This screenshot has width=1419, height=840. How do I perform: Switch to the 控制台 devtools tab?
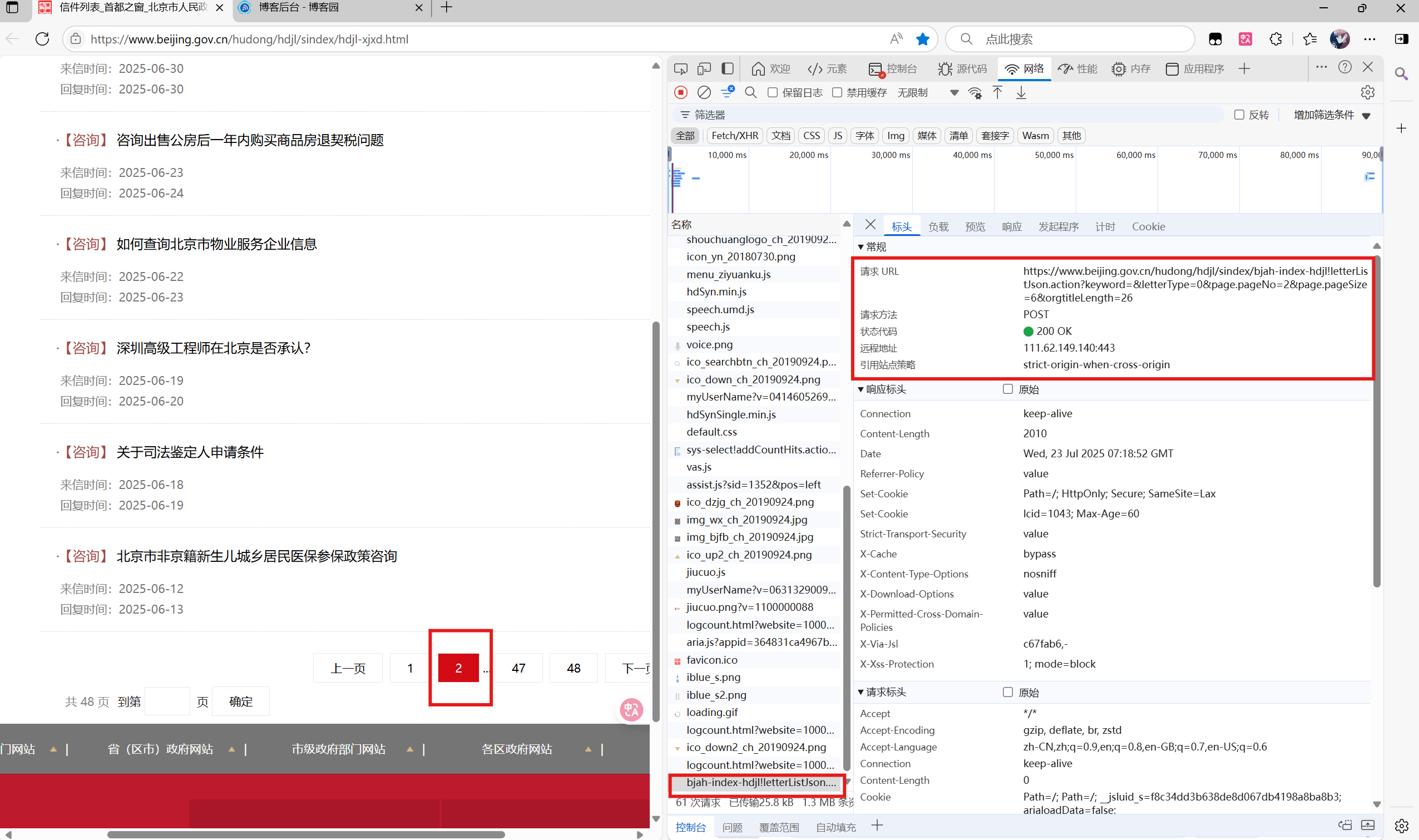coord(893,68)
